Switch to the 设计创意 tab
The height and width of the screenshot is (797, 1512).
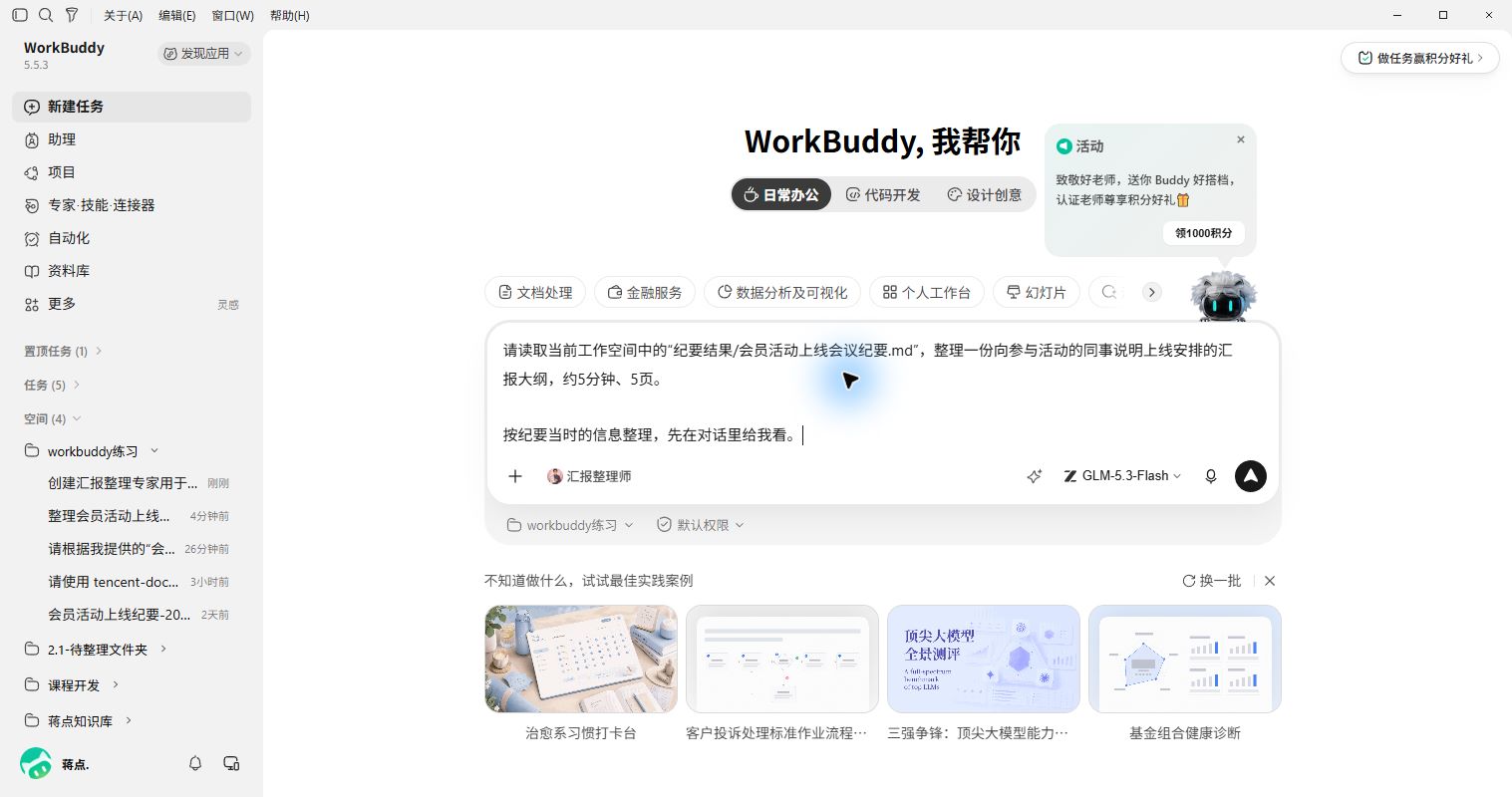point(984,195)
